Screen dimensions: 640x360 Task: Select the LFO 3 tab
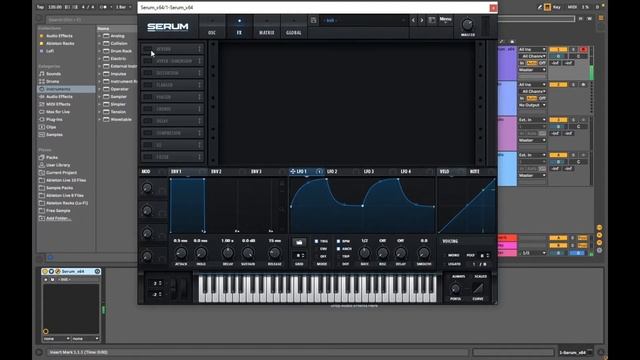pos(369,172)
